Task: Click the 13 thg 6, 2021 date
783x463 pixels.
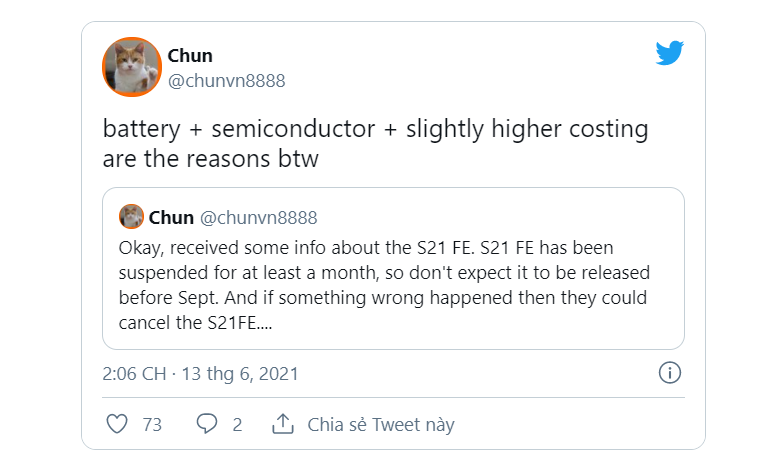Action: click(x=240, y=374)
